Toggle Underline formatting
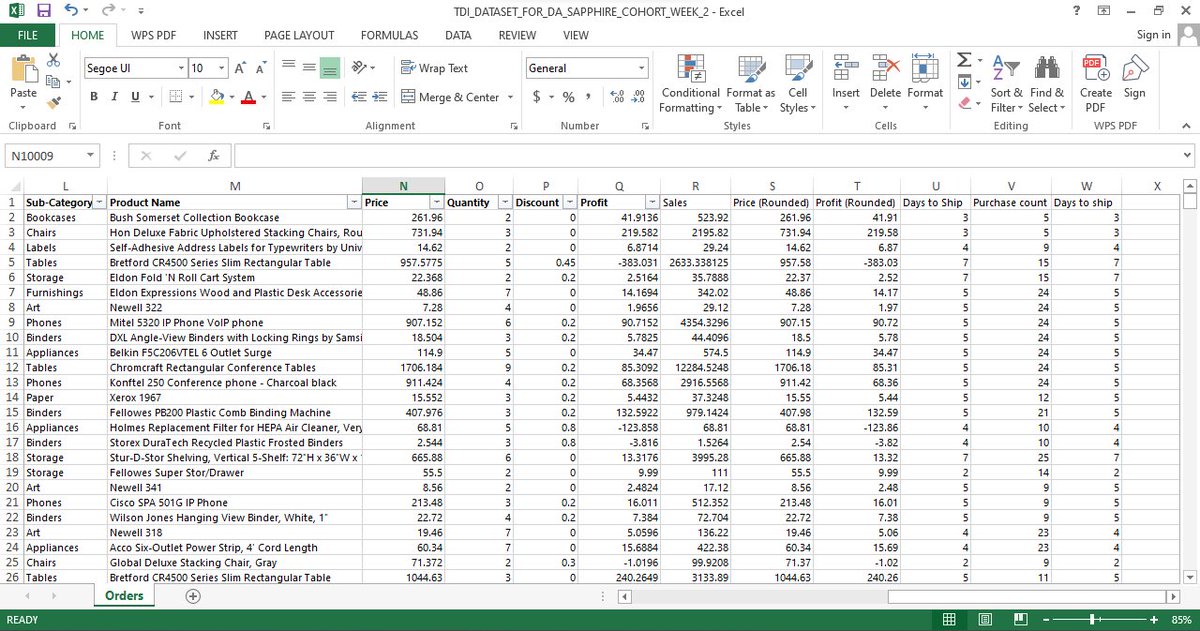The width and height of the screenshot is (1200, 631). point(134,97)
